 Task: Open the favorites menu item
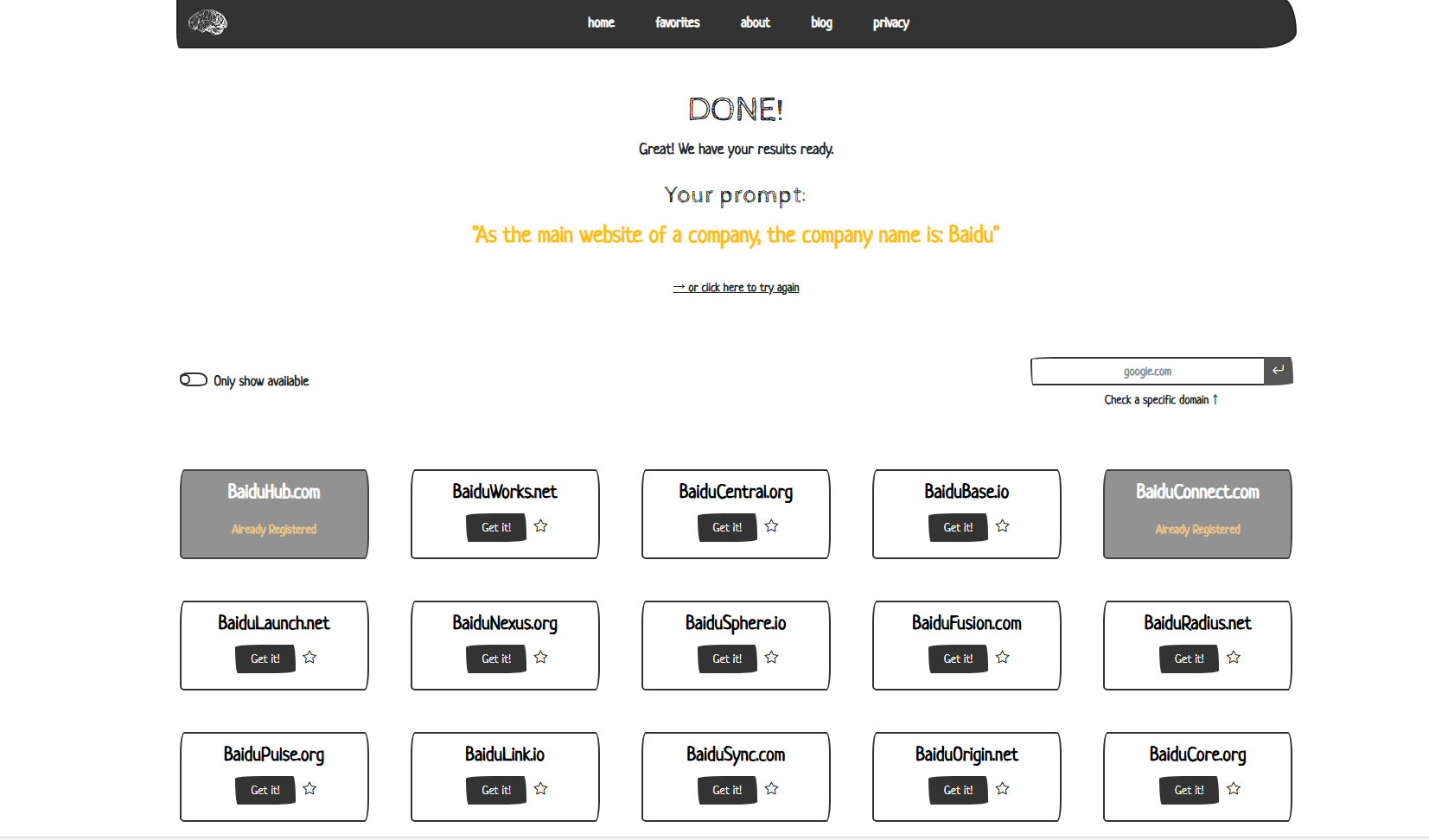point(677,22)
